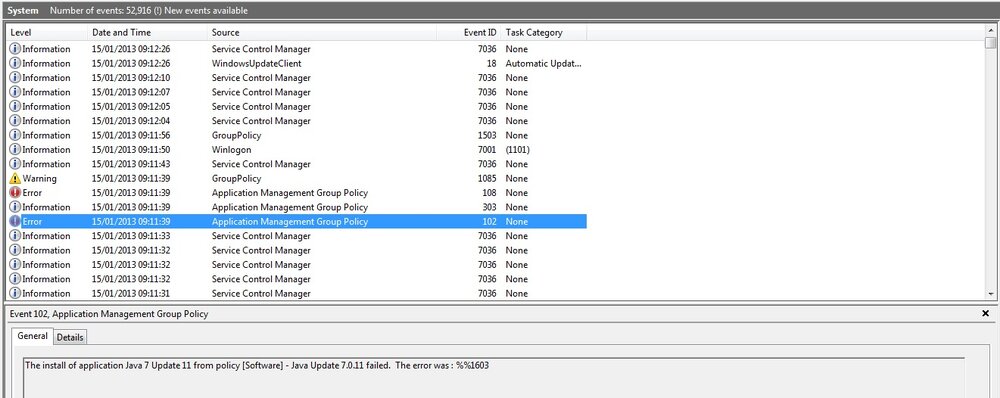Select event ID 1085 cell

pos(487,179)
